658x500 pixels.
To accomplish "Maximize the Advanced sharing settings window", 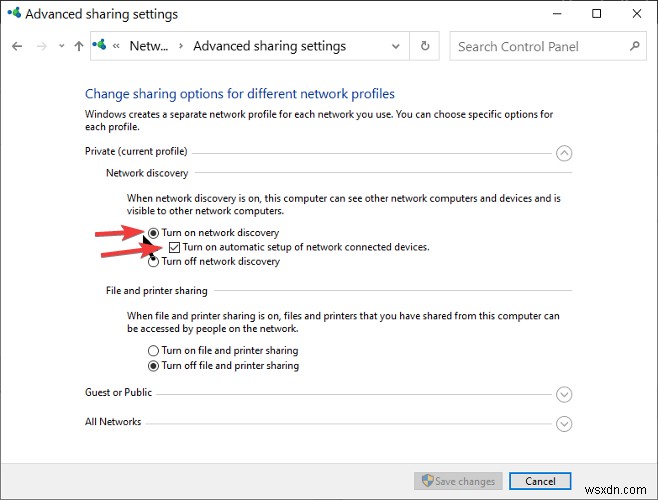I will coord(596,13).
